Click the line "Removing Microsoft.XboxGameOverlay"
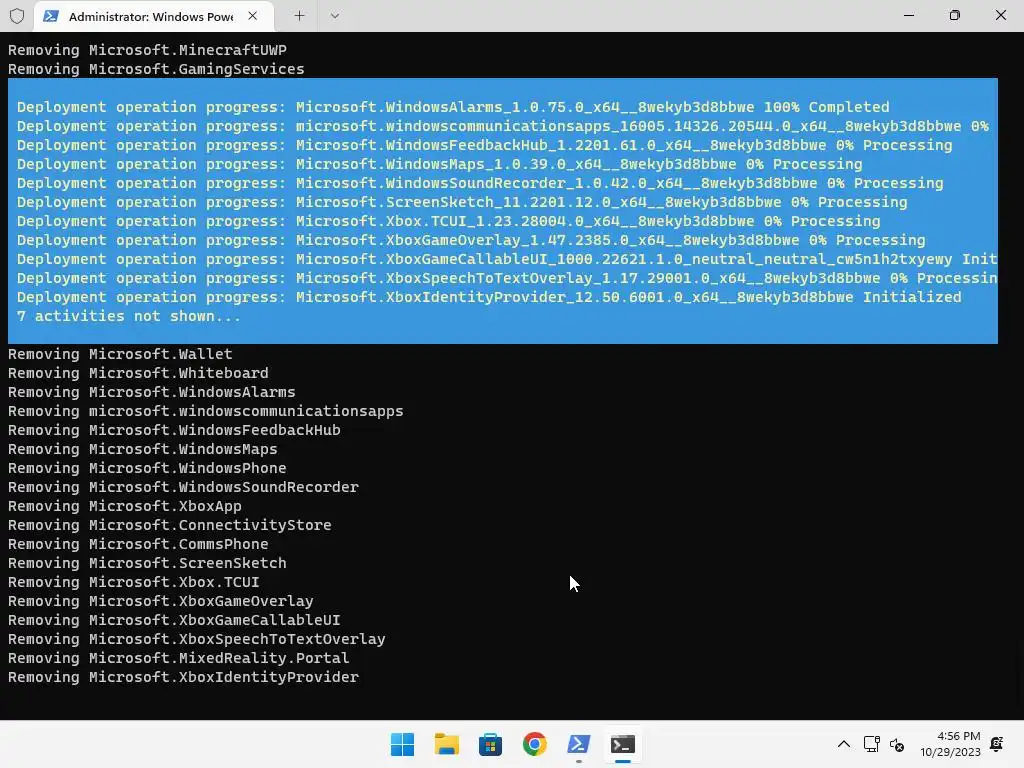The width and height of the screenshot is (1024, 768). [161, 601]
